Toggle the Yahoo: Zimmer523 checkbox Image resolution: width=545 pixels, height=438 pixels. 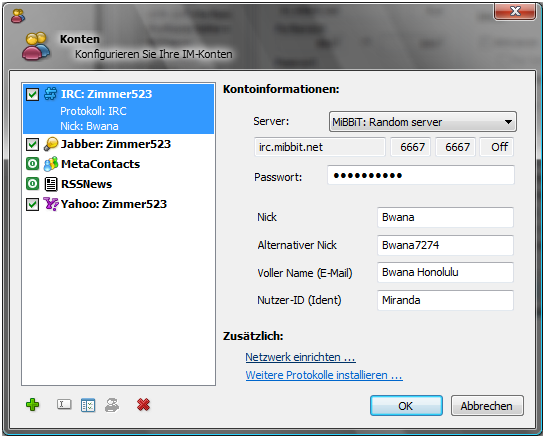click(33, 204)
